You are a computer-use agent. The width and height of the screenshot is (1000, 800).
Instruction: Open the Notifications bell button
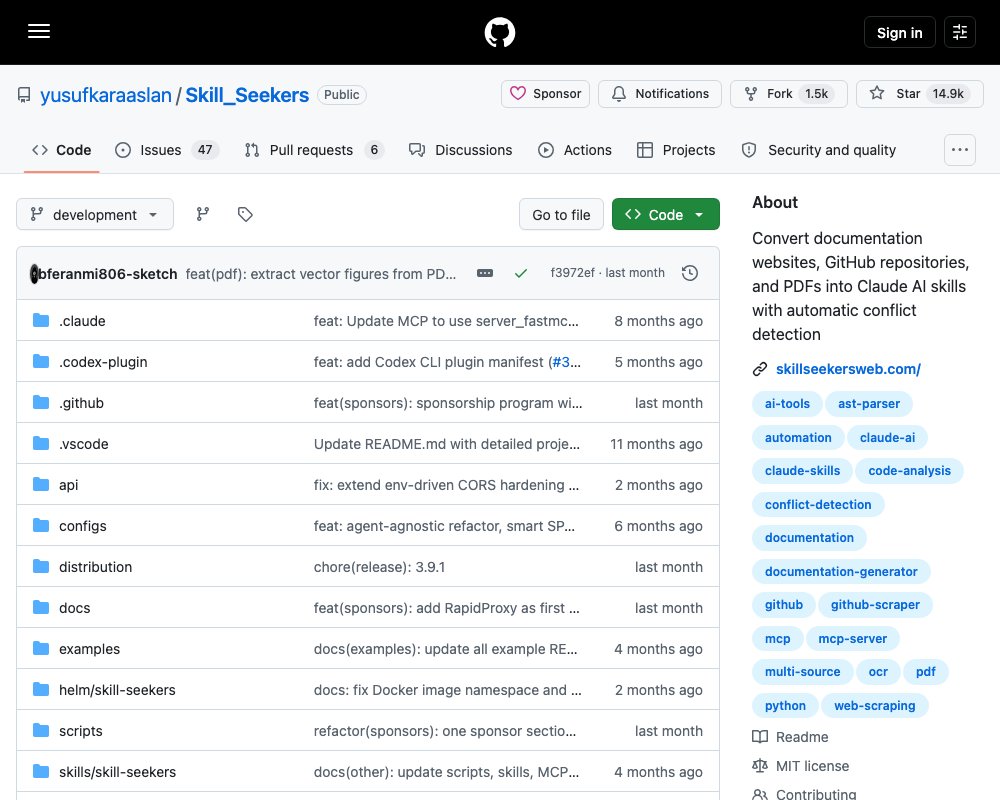click(x=660, y=94)
